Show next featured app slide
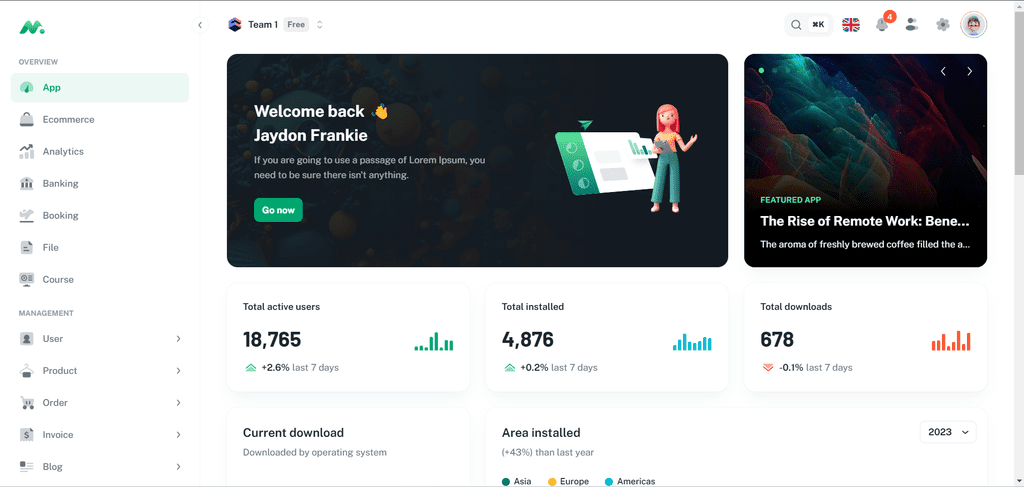 pyautogui.click(x=969, y=71)
